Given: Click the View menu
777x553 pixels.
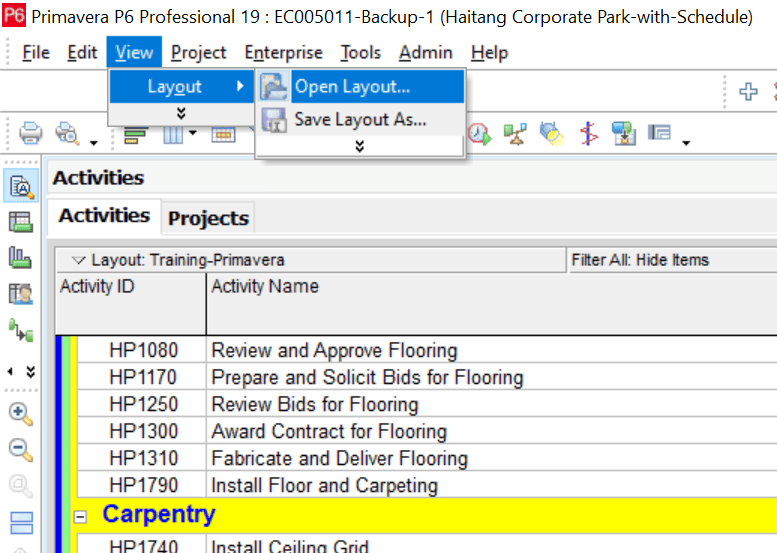Looking at the screenshot, I should (x=134, y=52).
